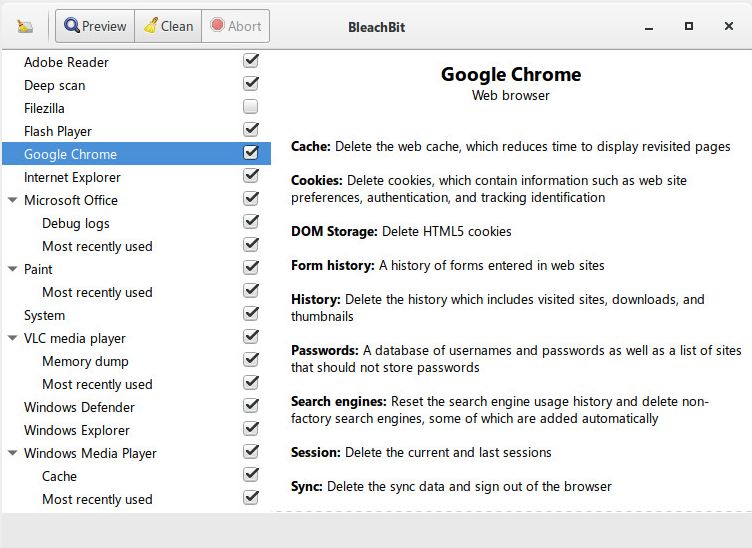
Task: Uncheck the Flash Player checkbox
Action: coord(251,129)
